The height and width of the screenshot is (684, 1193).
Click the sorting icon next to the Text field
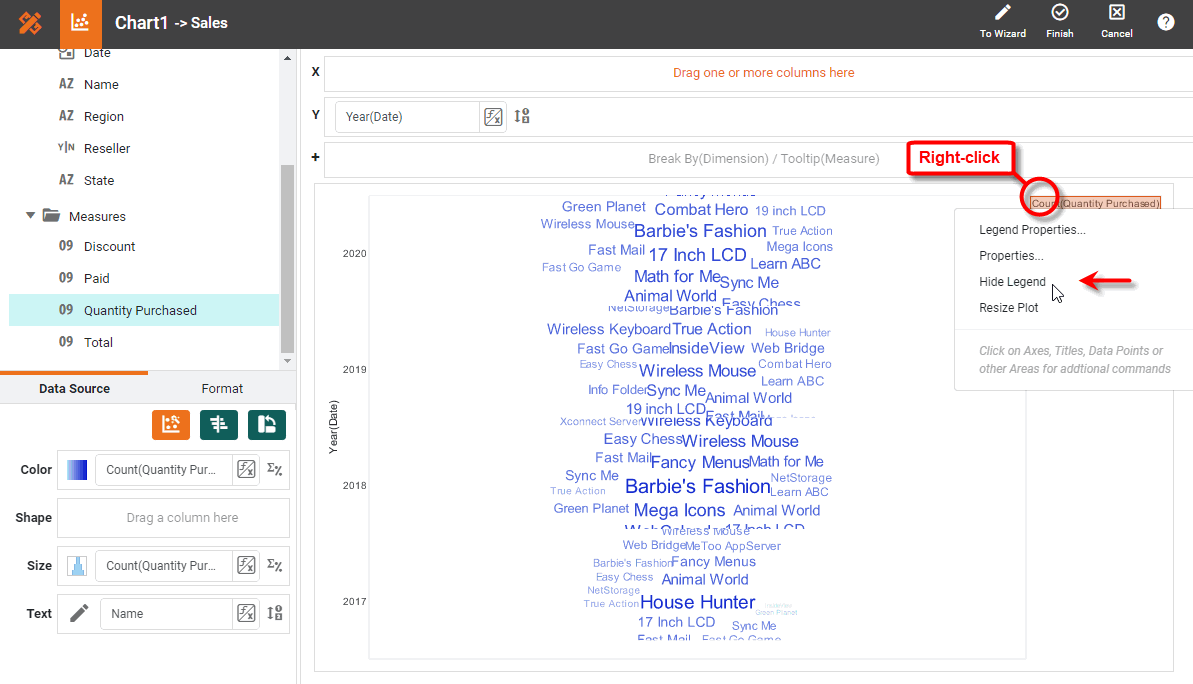coord(274,613)
